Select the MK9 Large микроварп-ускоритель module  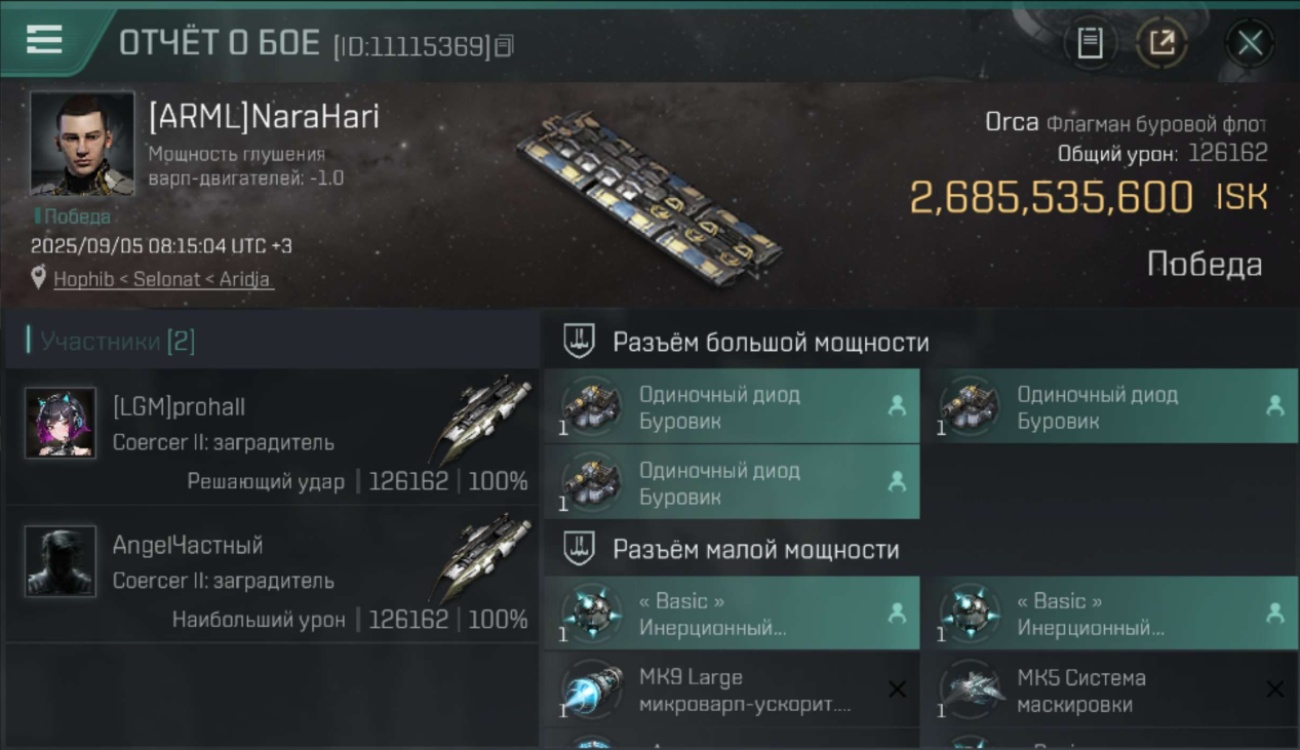pos(732,690)
